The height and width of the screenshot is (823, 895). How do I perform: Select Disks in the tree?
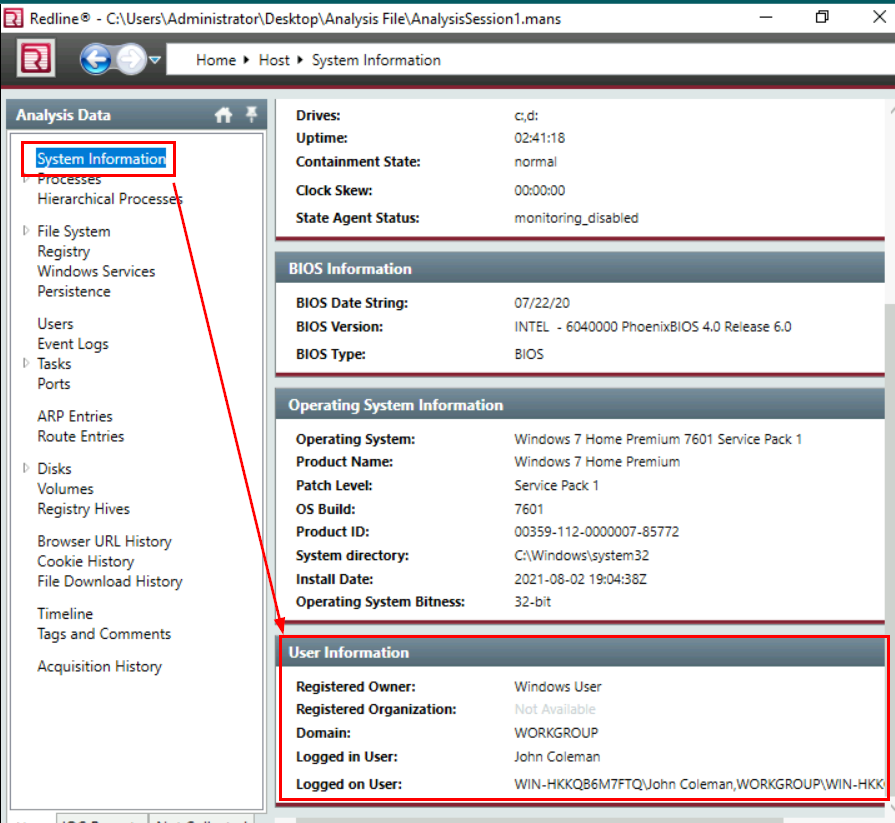54,469
